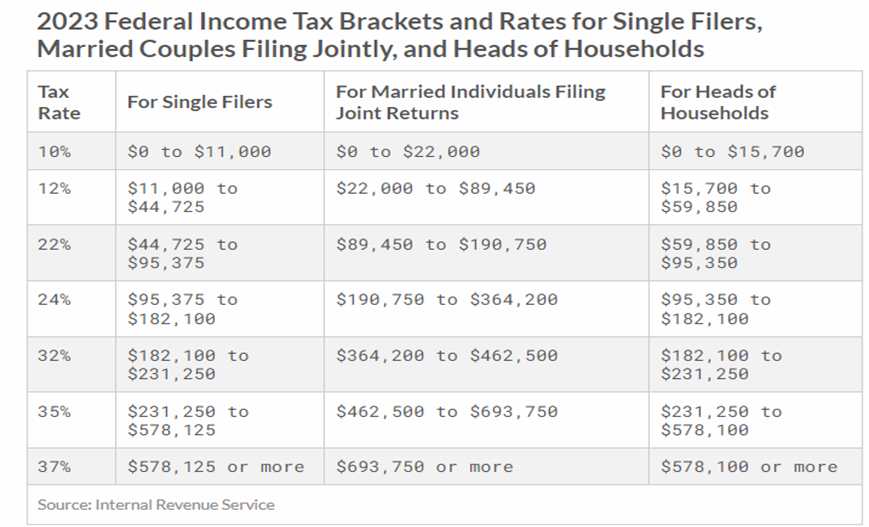Click the "$0 to $22,000" cell
Image resolution: width=869 pixels, height=527 pixels.
point(408,152)
